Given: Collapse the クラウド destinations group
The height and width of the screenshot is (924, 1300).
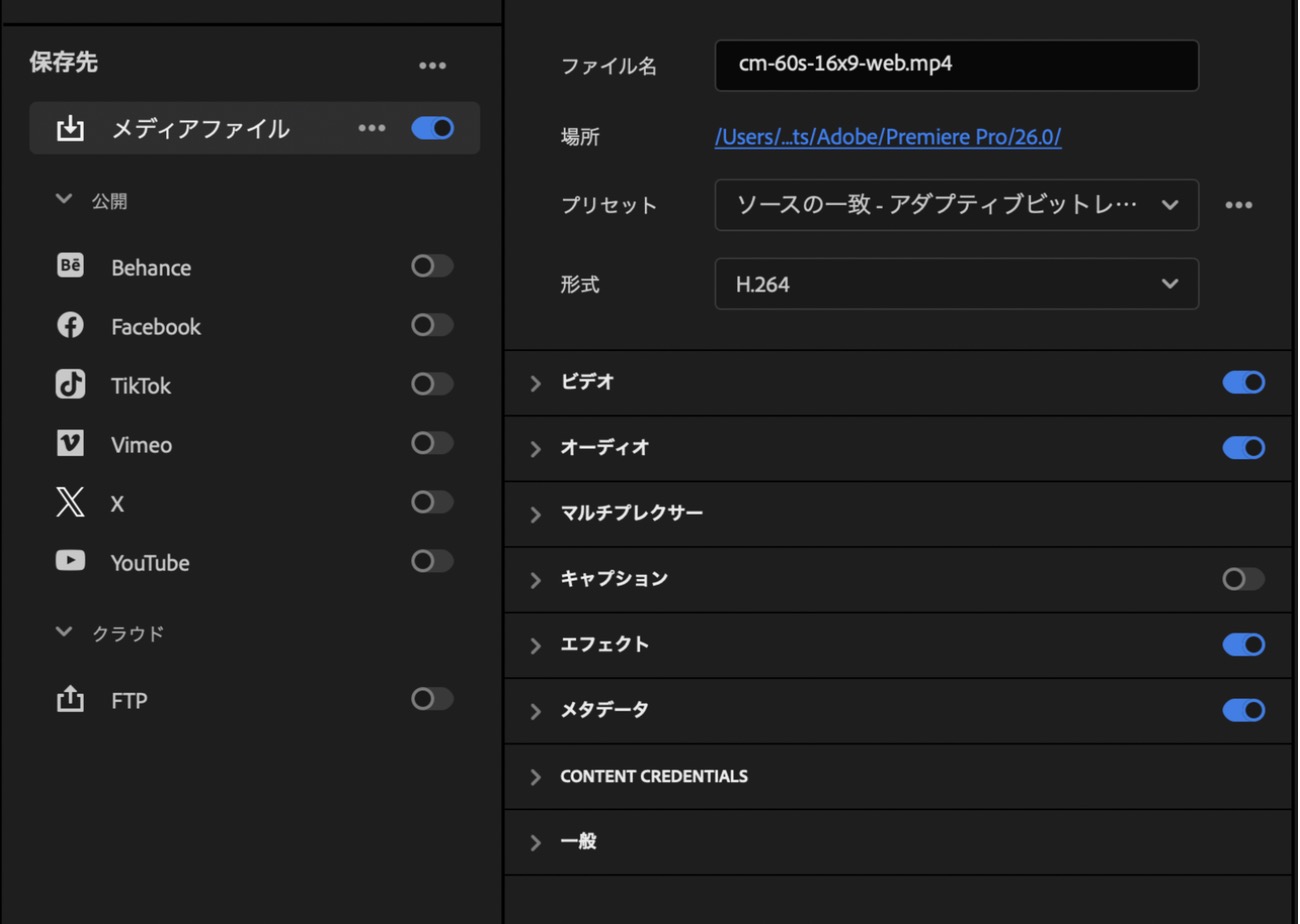Looking at the screenshot, I should [65, 632].
